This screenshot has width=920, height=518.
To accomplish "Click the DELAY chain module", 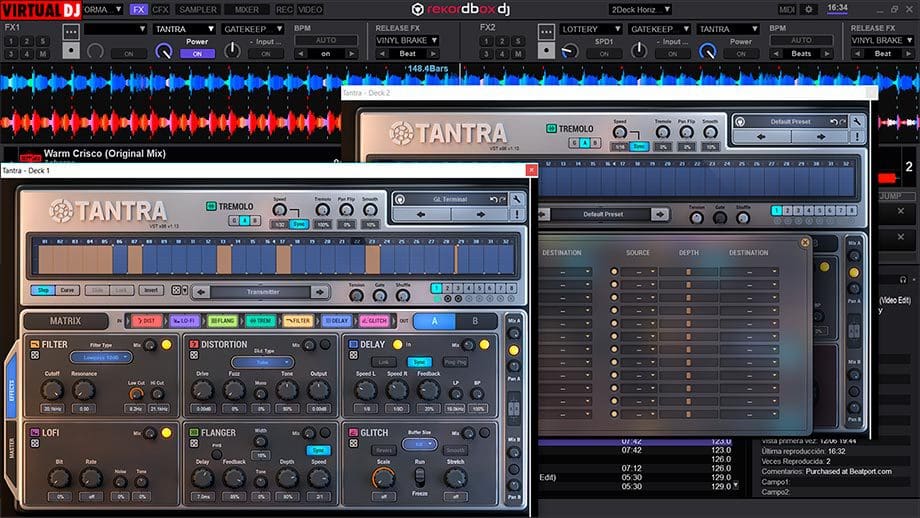I will pos(337,321).
